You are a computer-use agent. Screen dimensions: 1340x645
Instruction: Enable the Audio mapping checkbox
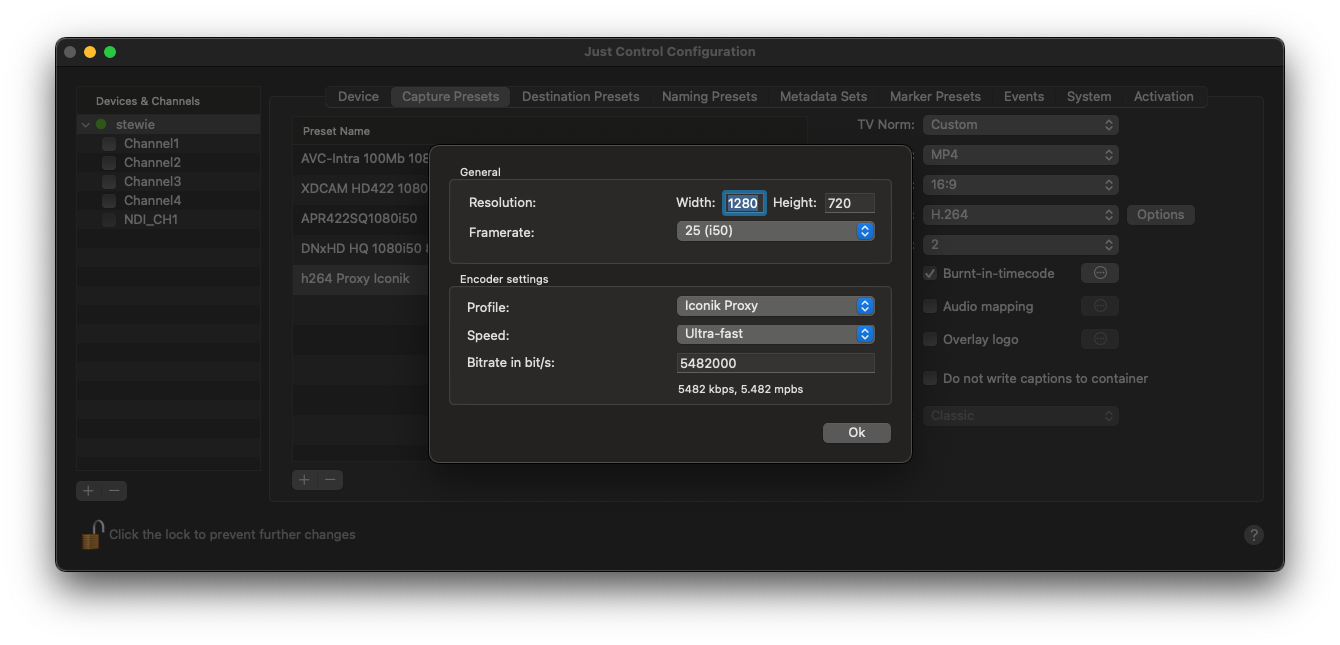(x=930, y=306)
